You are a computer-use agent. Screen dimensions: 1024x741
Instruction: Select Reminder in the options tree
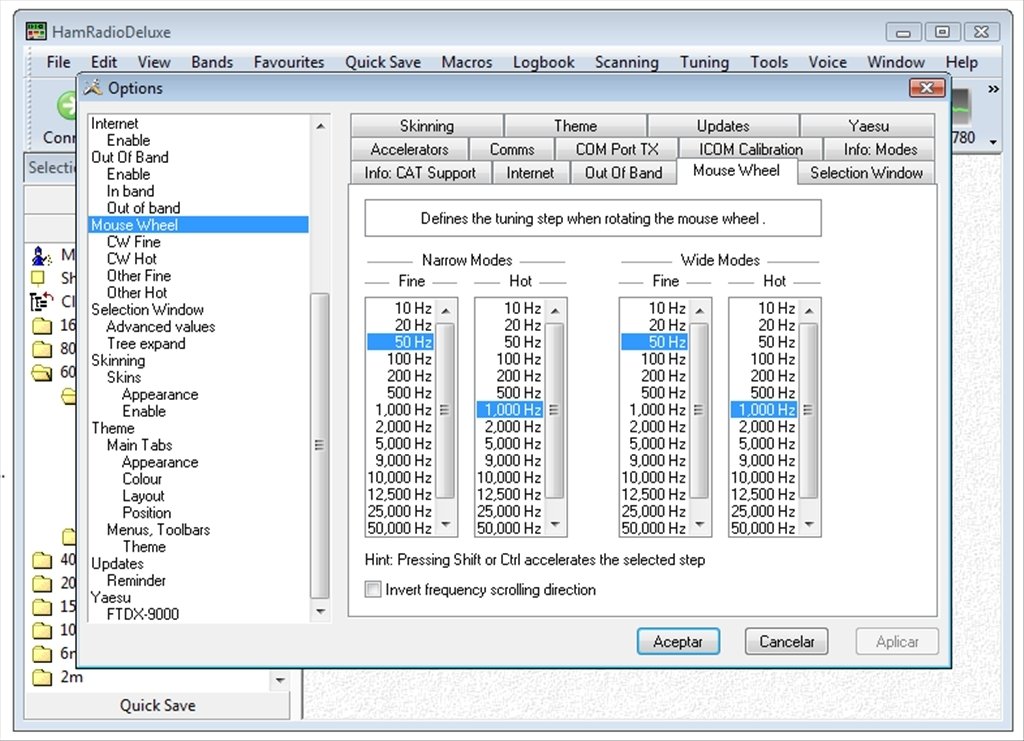[136, 580]
